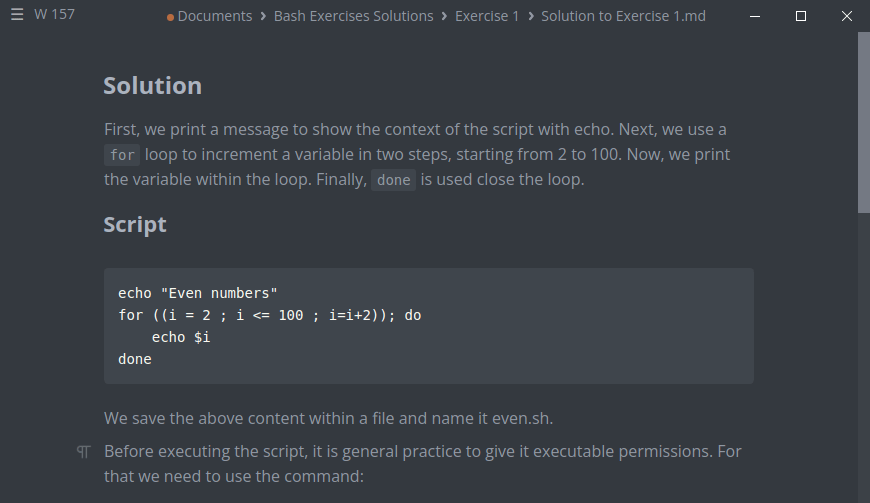Click chevron after Documents breadcrumb
Viewport: 870px width, 503px height.
(x=263, y=16)
